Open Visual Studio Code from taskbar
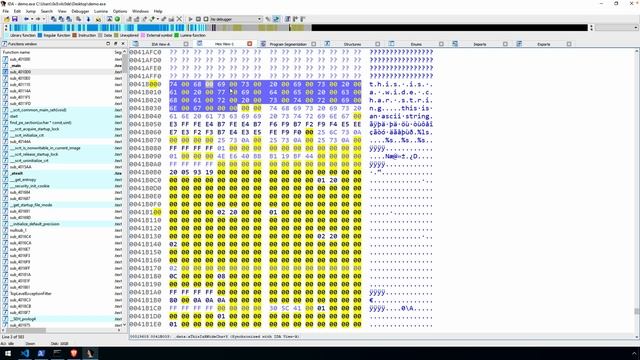640x360 pixels. click(x=24, y=353)
